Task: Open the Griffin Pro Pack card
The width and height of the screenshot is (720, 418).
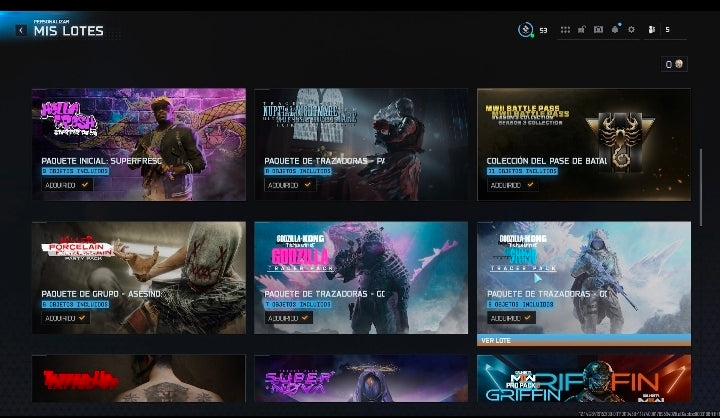Action: (x=584, y=378)
